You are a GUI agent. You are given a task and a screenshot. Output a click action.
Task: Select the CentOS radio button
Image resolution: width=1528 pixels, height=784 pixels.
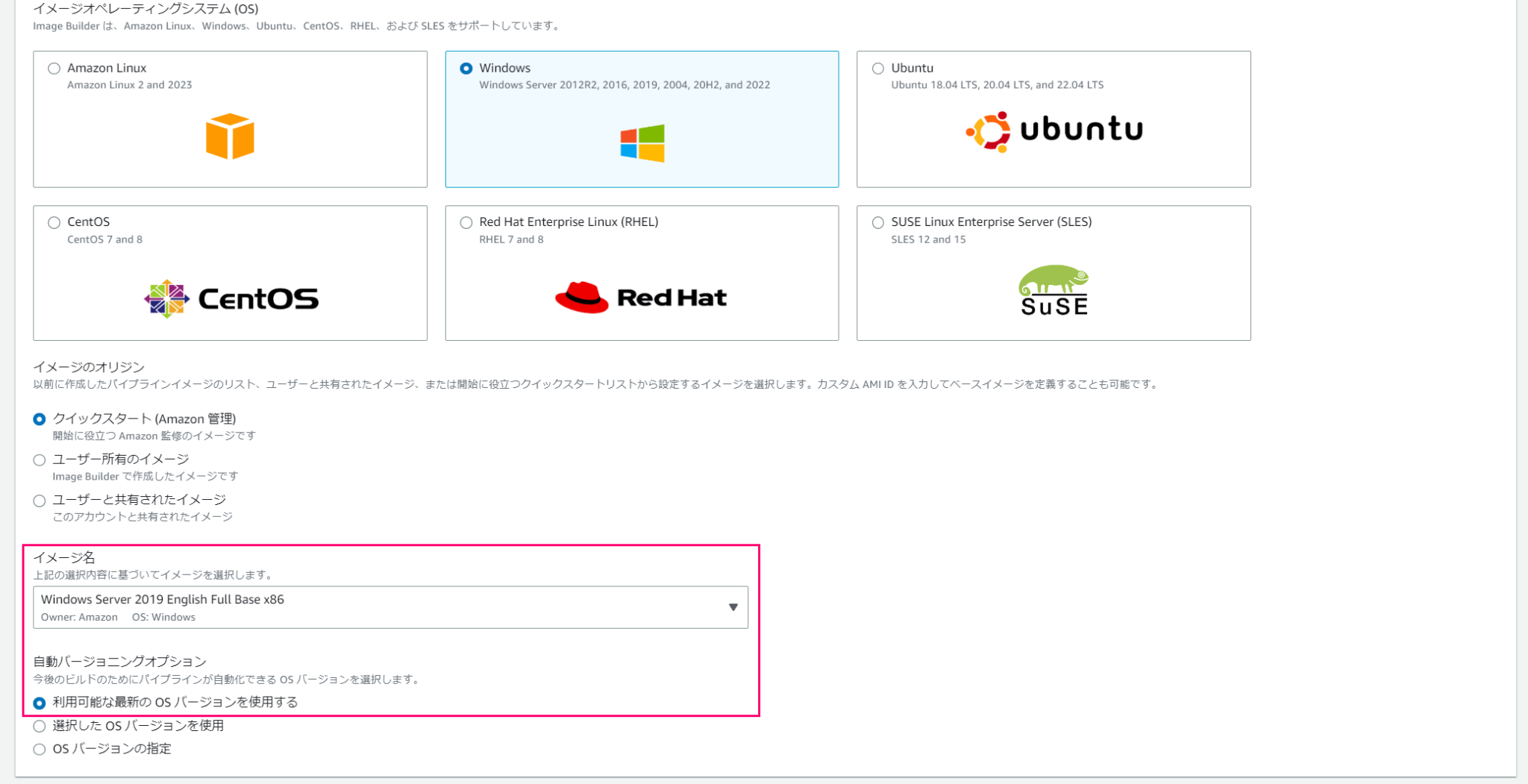click(x=53, y=222)
